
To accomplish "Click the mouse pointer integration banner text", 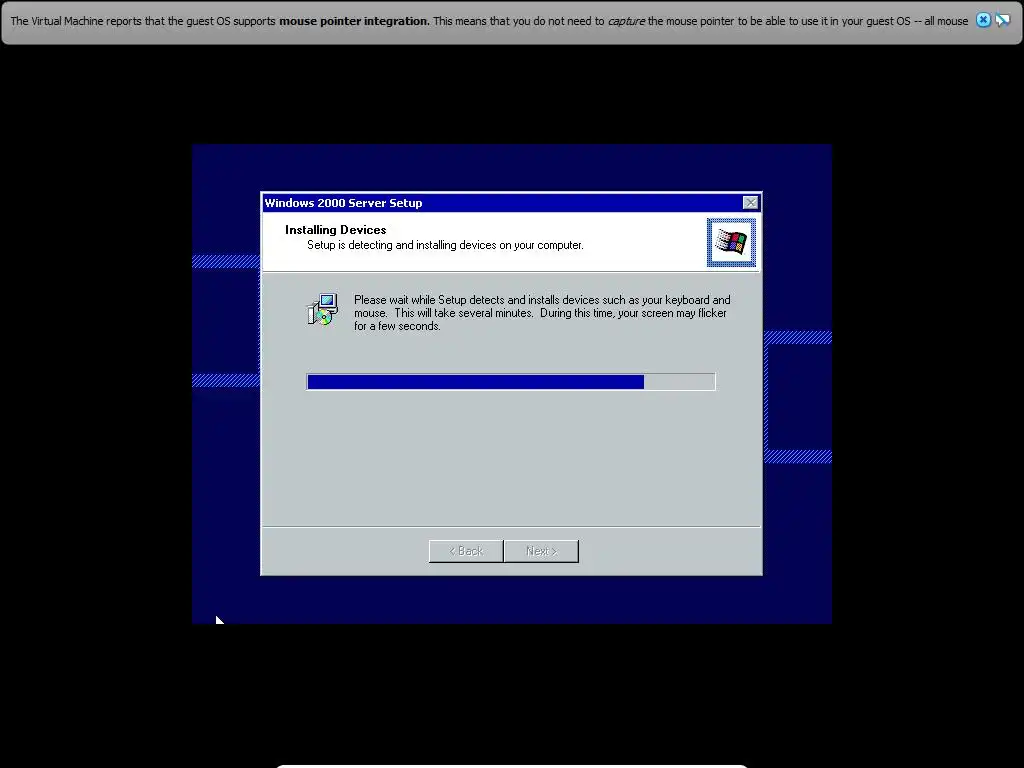I will point(489,21).
